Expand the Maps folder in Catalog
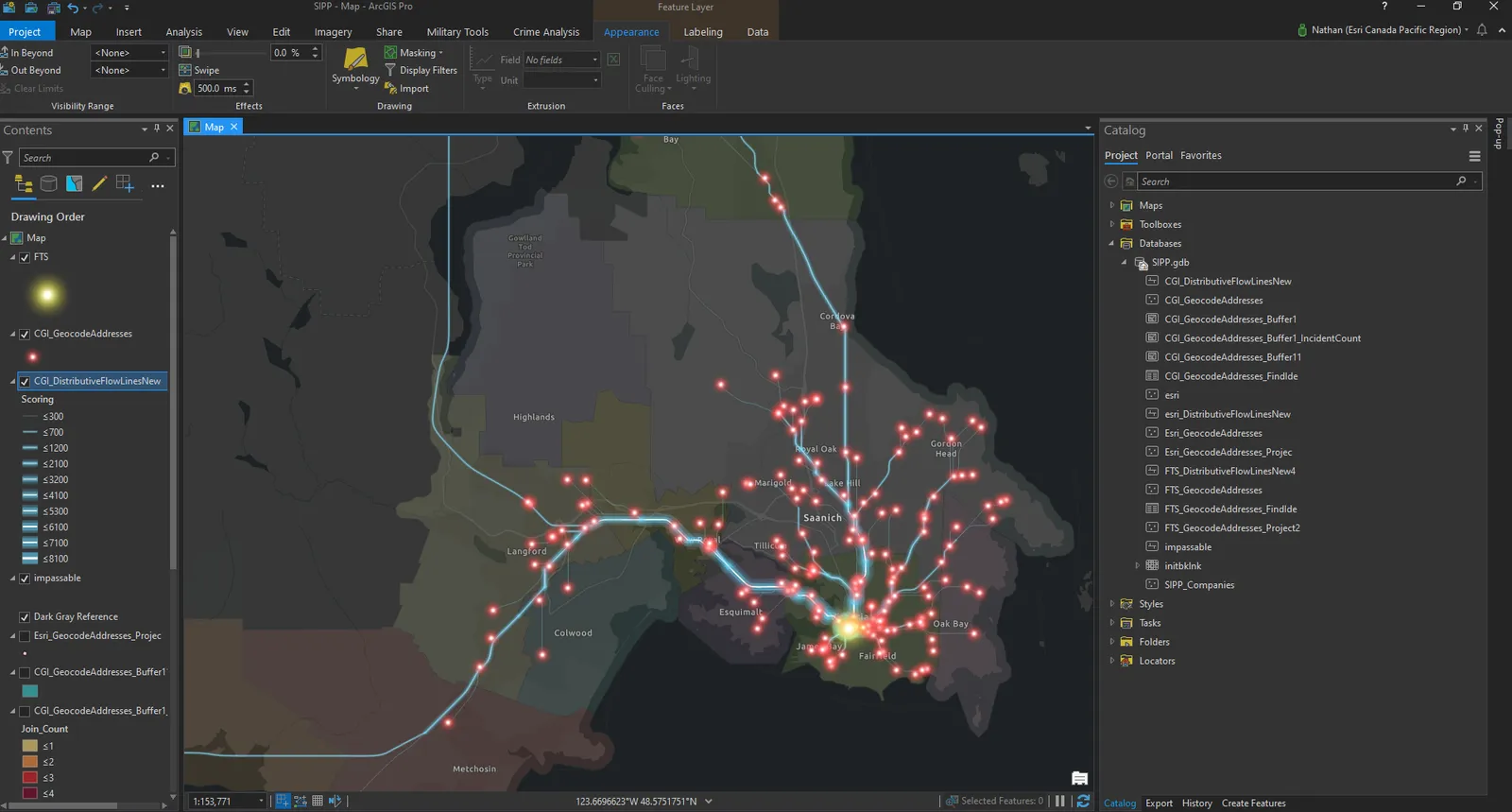Image resolution: width=1512 pixels, height=812 pixels. (1111, 205)
